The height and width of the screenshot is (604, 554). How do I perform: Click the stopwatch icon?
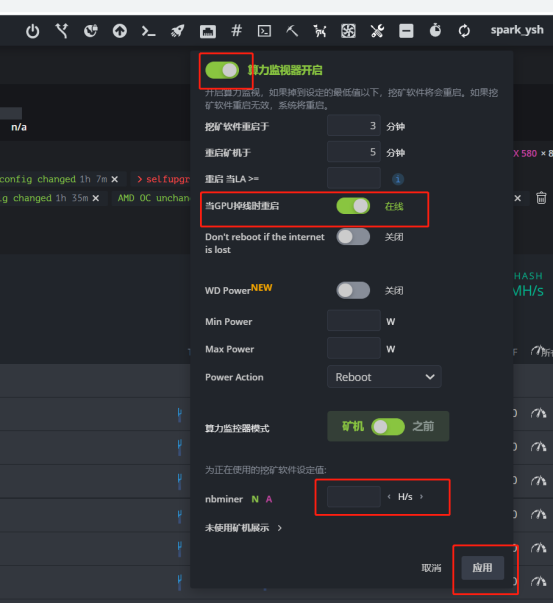pyautogui.click(x=435, y=30)
